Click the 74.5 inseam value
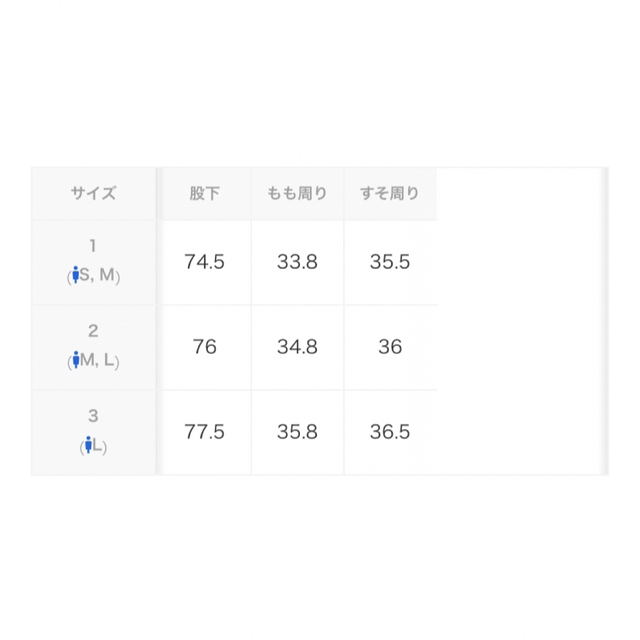Screen dimensions: 640x640 [x=204, y=262]
